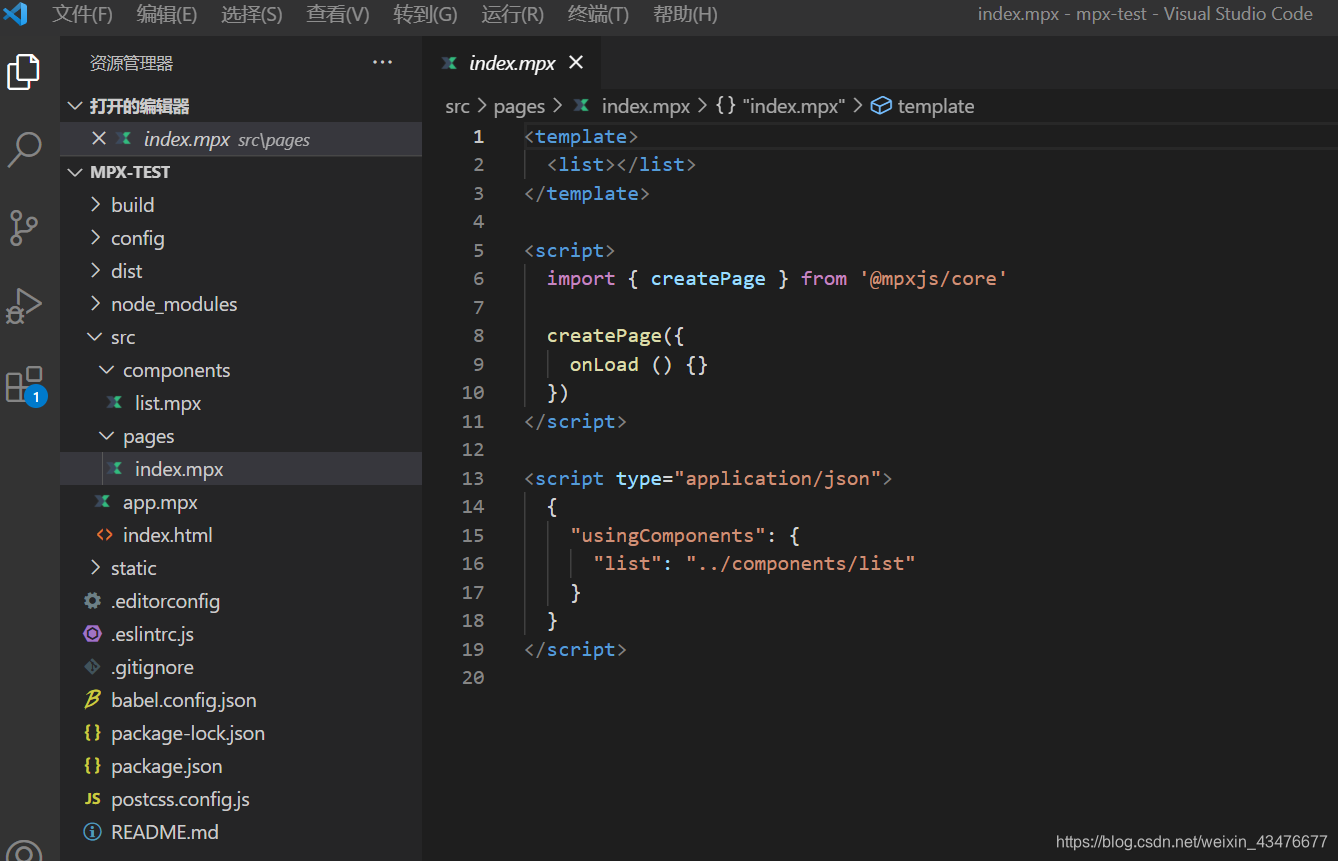Open the 帮助(H) menu

(685, 14)
